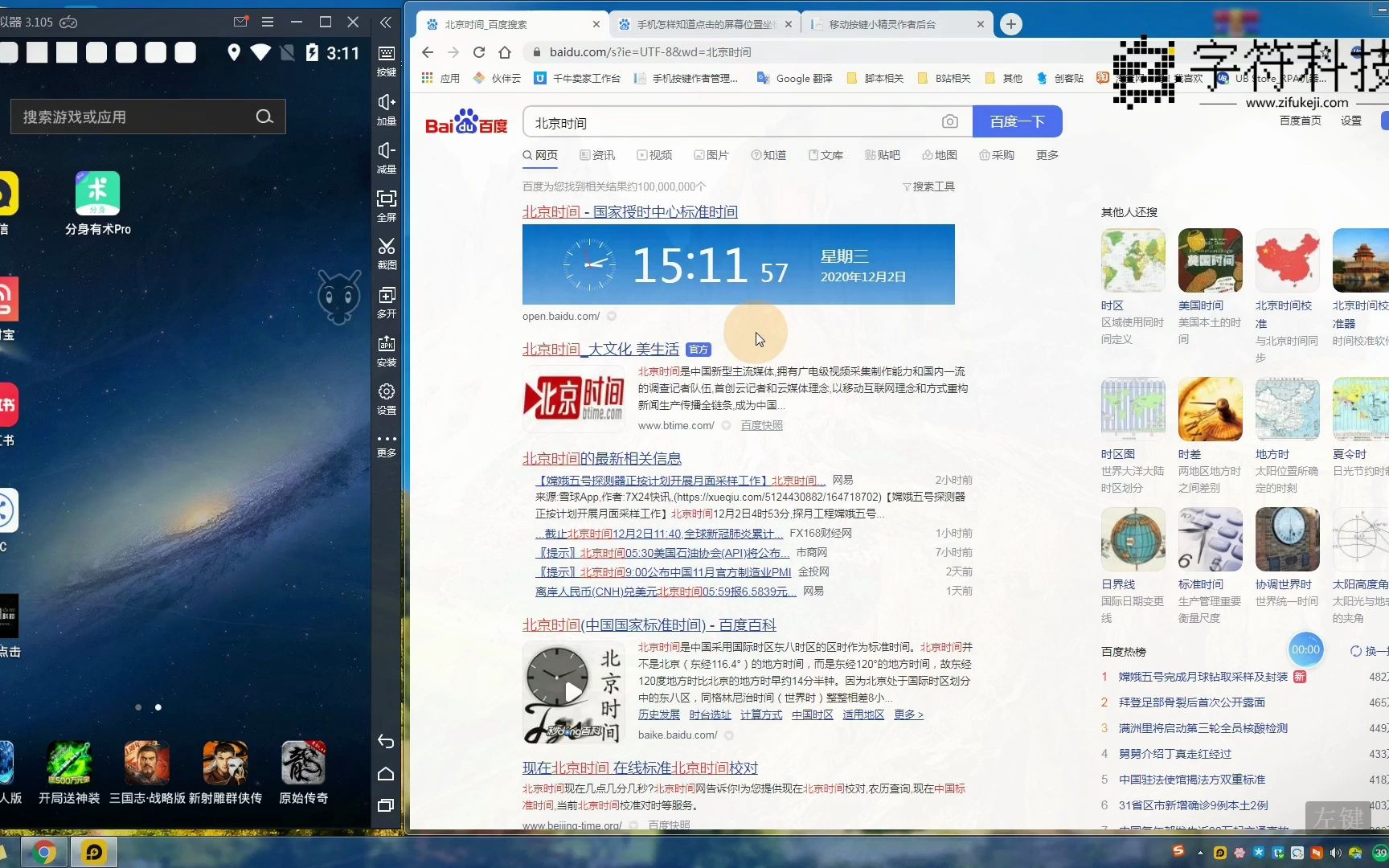Open the 应用 apps bookmark
Image resolution: width=1389 pixels, height=868 pixels.
coord(440,78)
